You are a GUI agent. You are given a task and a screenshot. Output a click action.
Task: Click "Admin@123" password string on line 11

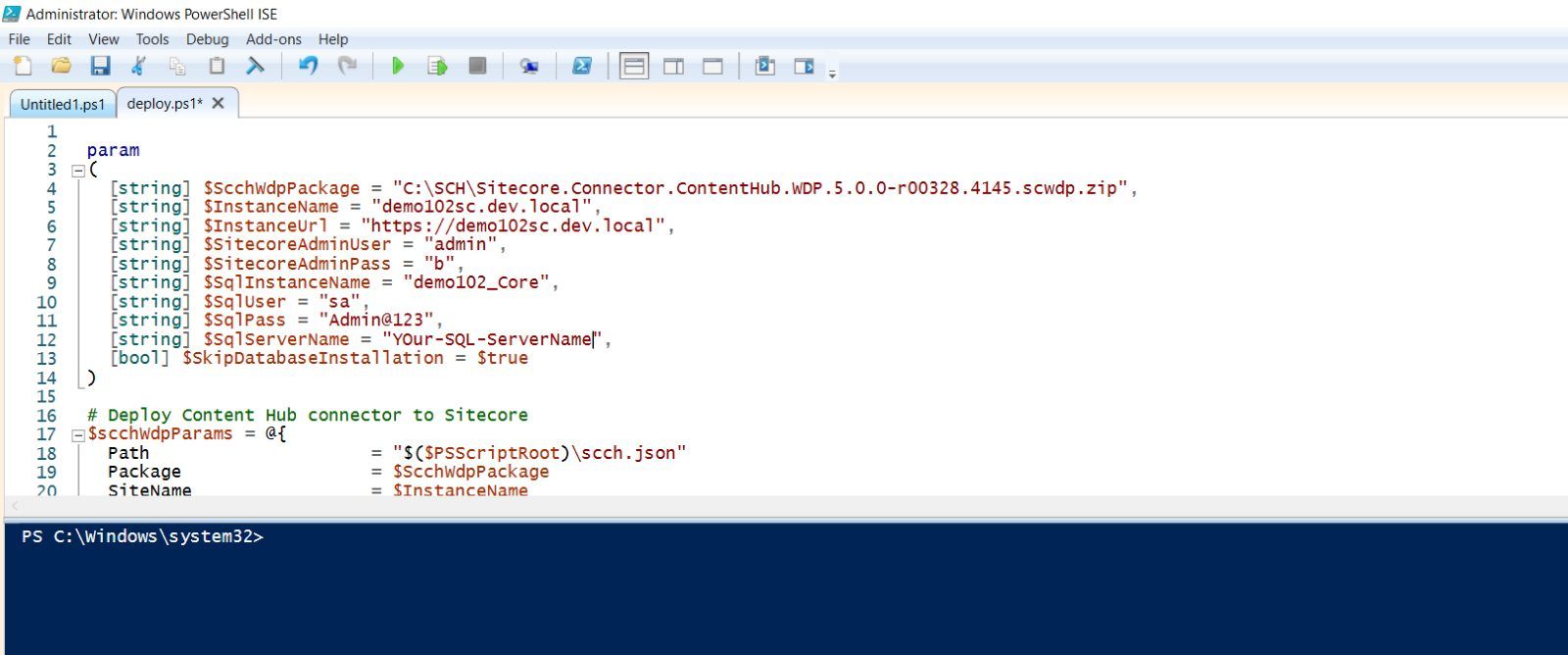(376, 321)
